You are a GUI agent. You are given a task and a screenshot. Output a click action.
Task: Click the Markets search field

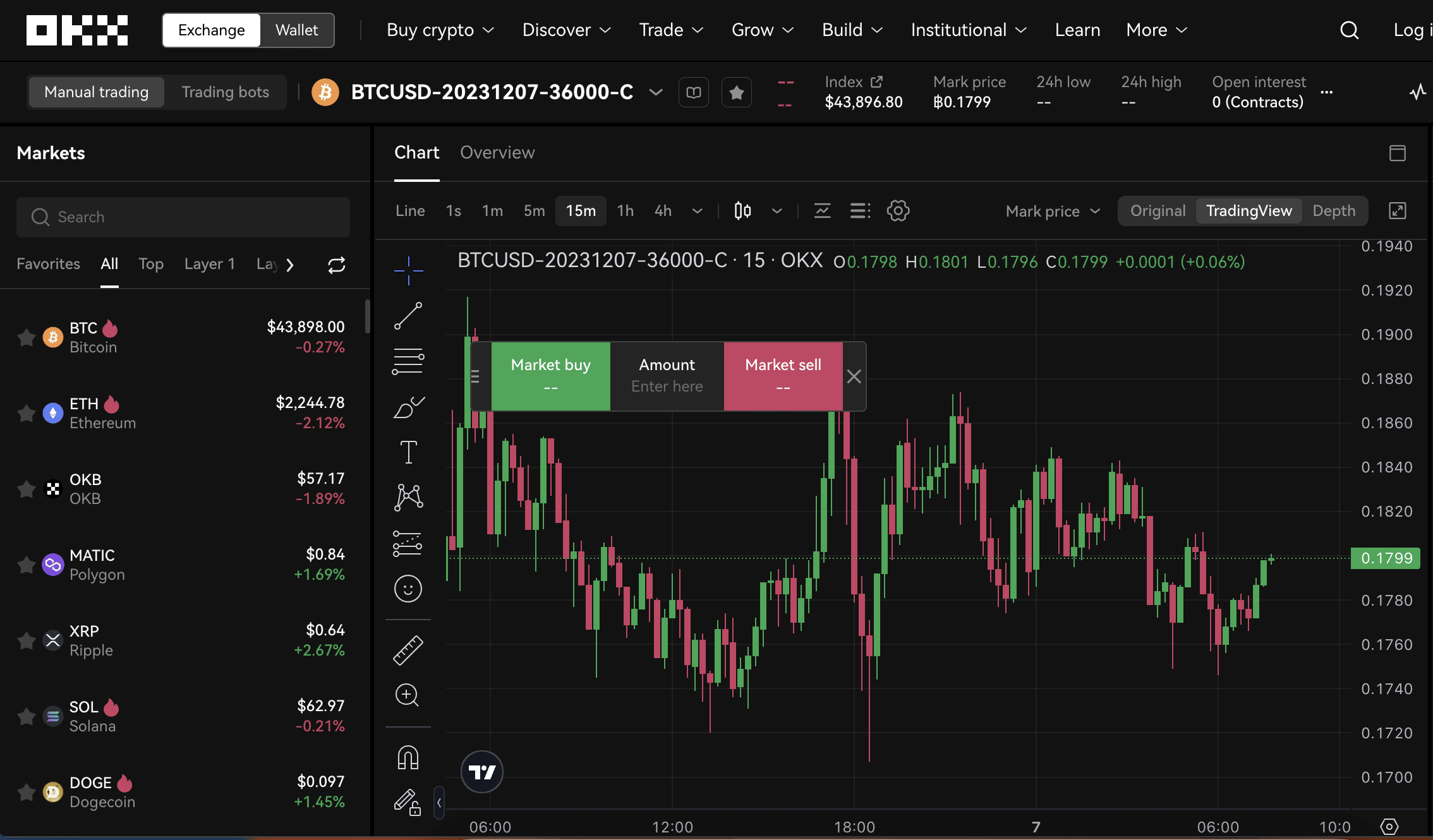click(183, 217)
